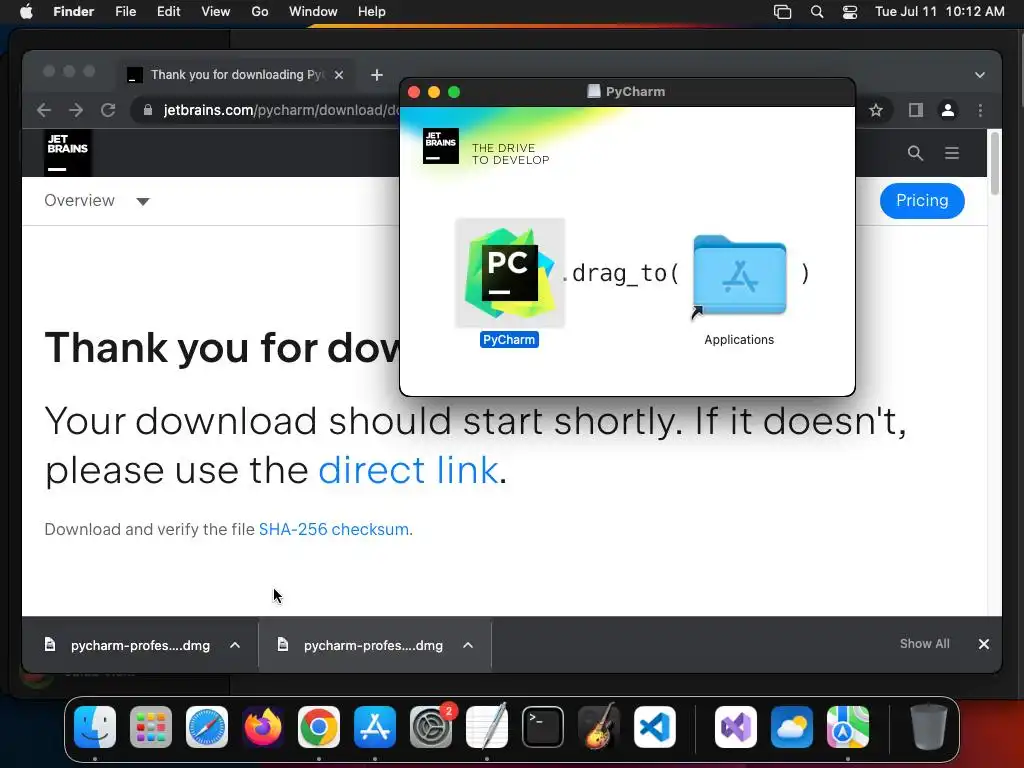Screen dimensions: 1024x768
Task: Open Spotlight search in menu bar
Action: point(816,12)
